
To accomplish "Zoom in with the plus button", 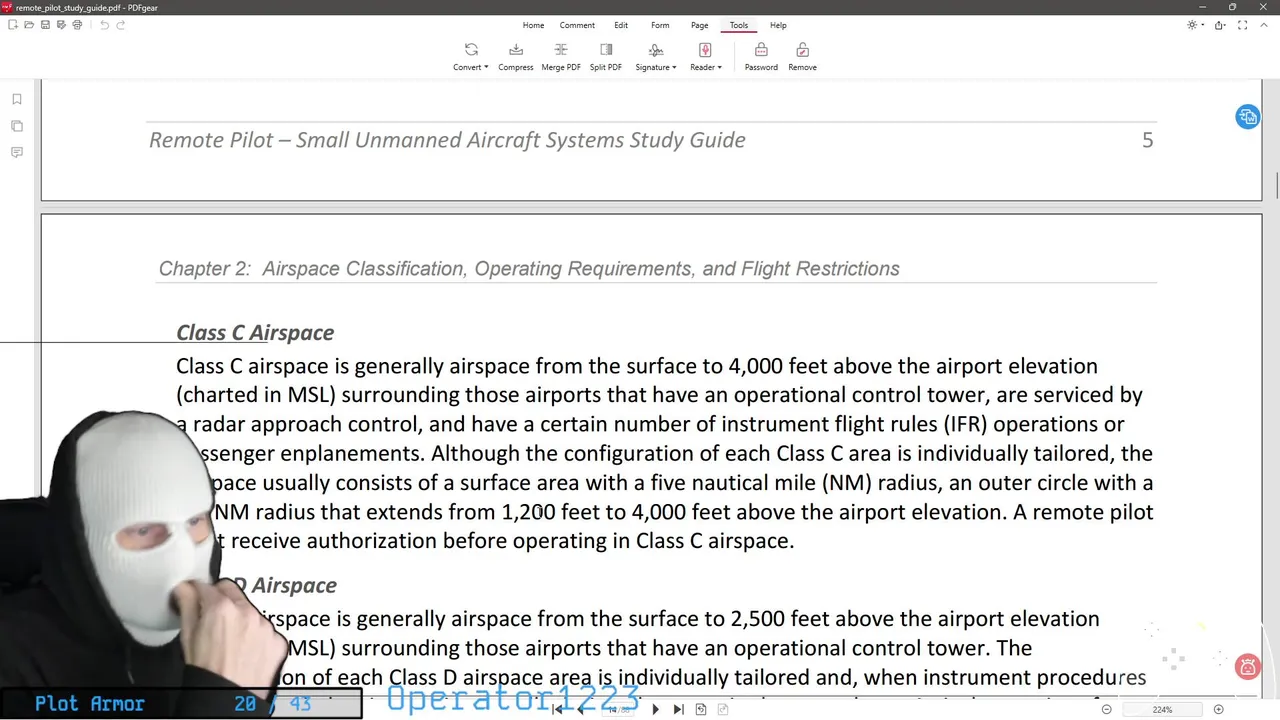I will (1218, 709).
